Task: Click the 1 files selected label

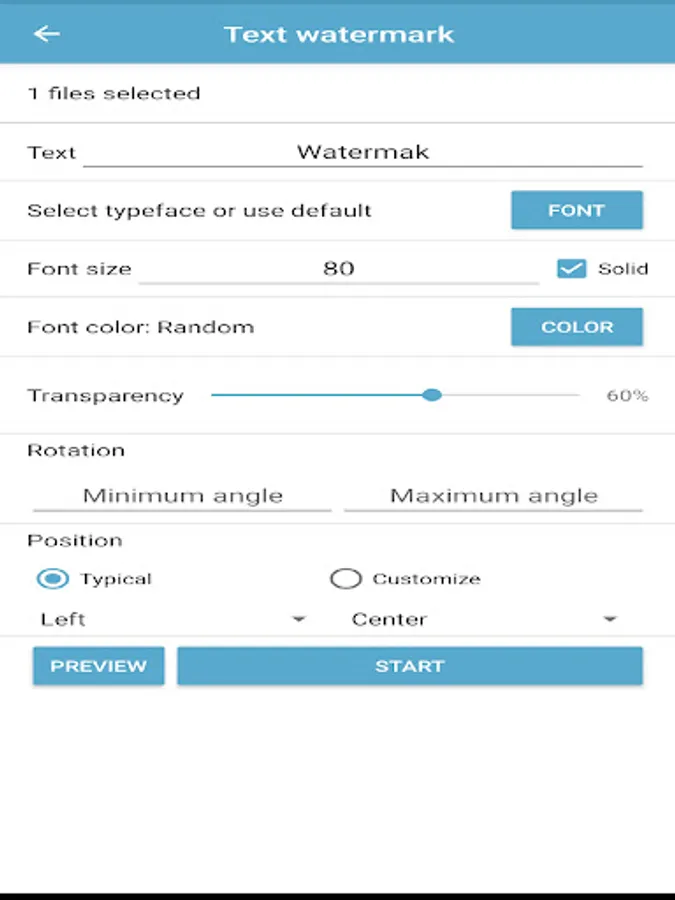Action: (x=114, y=93)
